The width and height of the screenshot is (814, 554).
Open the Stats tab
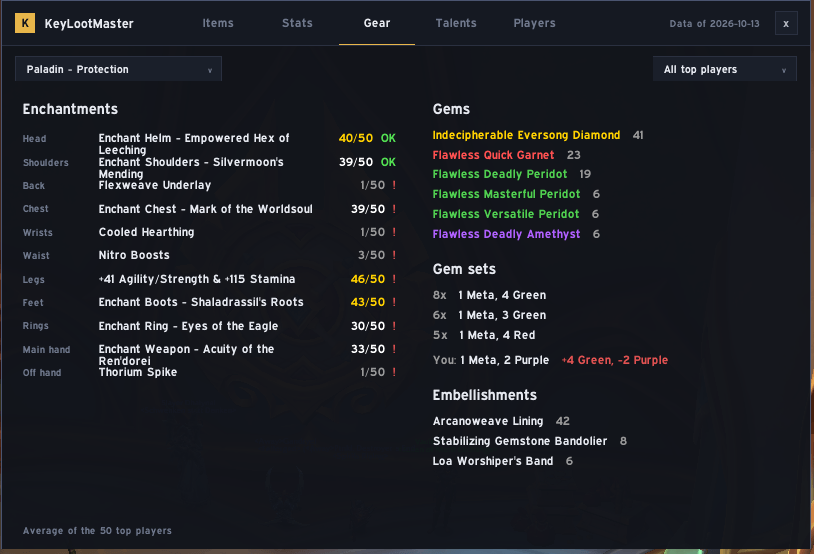(297, 23)
